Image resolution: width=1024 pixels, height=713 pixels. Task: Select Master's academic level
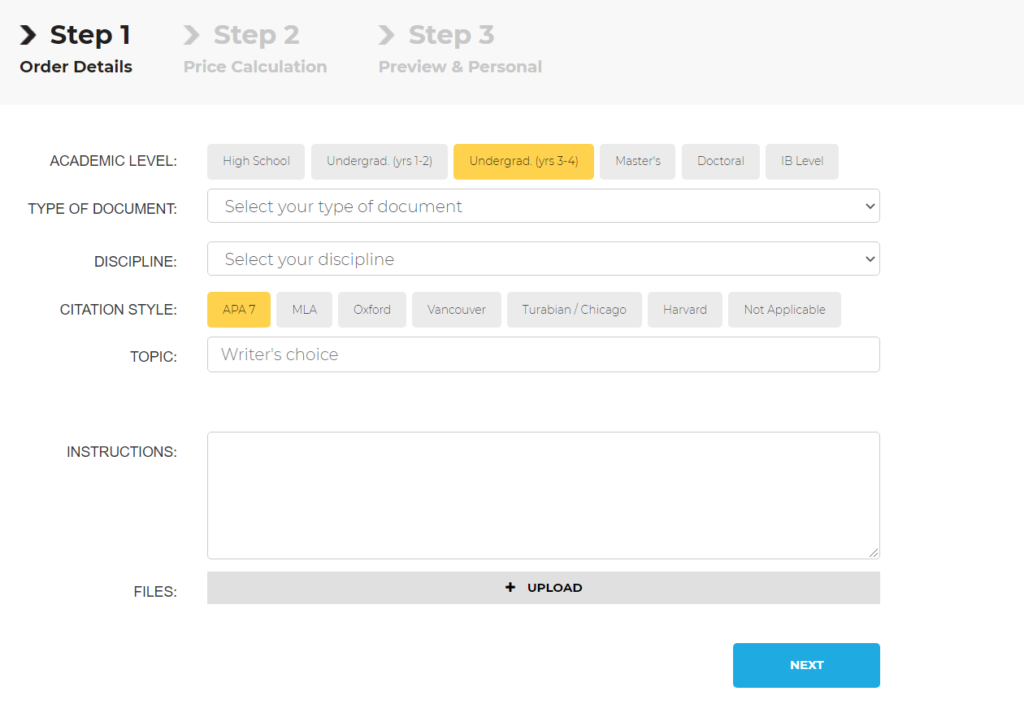637,161
